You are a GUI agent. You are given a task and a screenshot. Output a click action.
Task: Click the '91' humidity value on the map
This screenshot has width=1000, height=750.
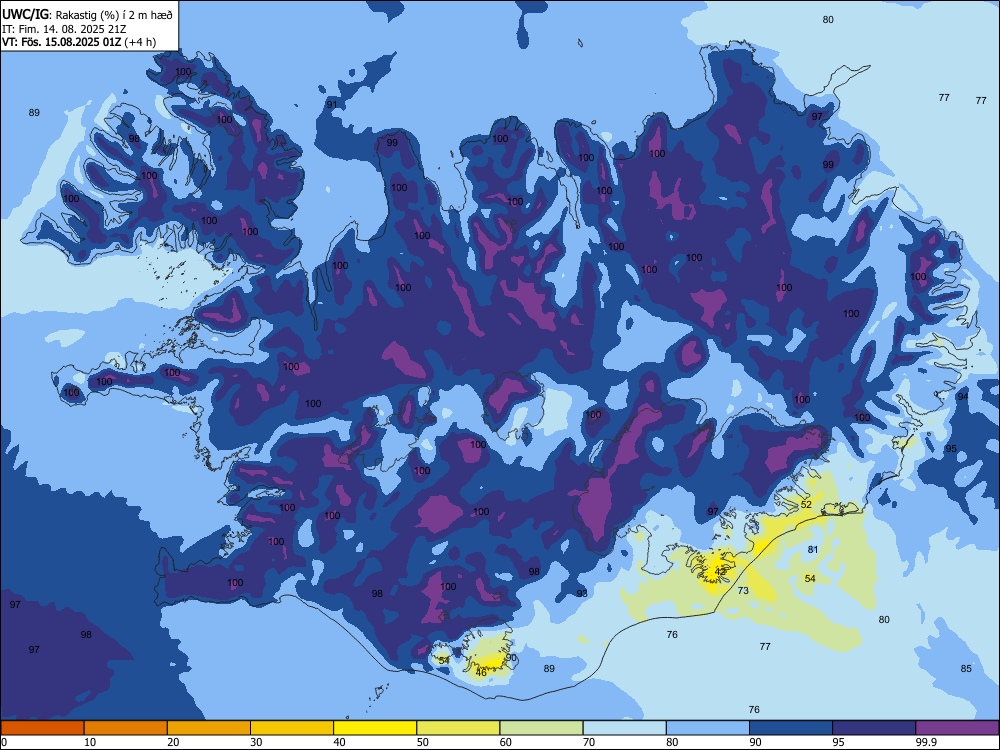tap(332, 105)
